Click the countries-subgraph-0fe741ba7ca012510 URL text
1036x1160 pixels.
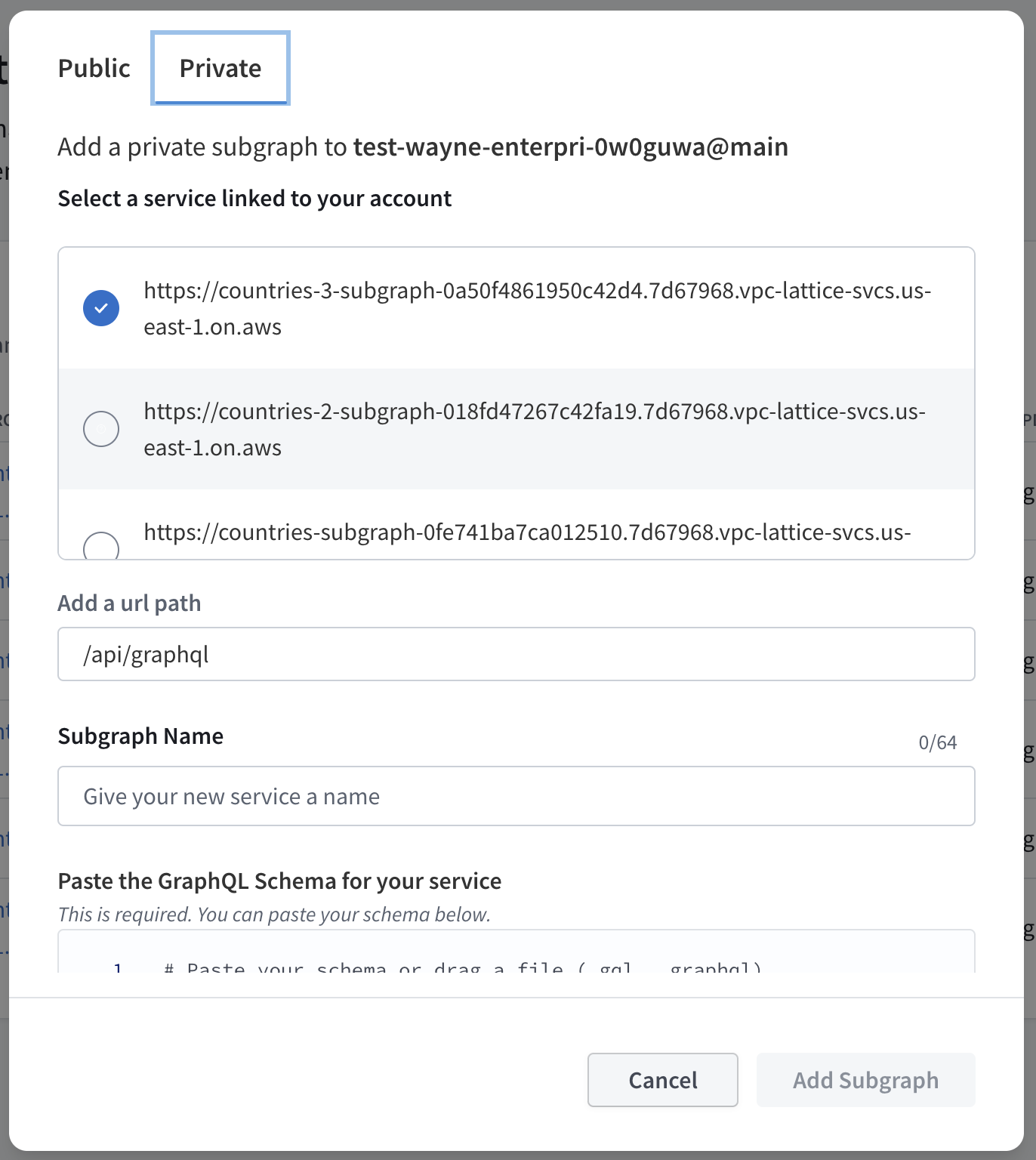click(x=527, y=532)
